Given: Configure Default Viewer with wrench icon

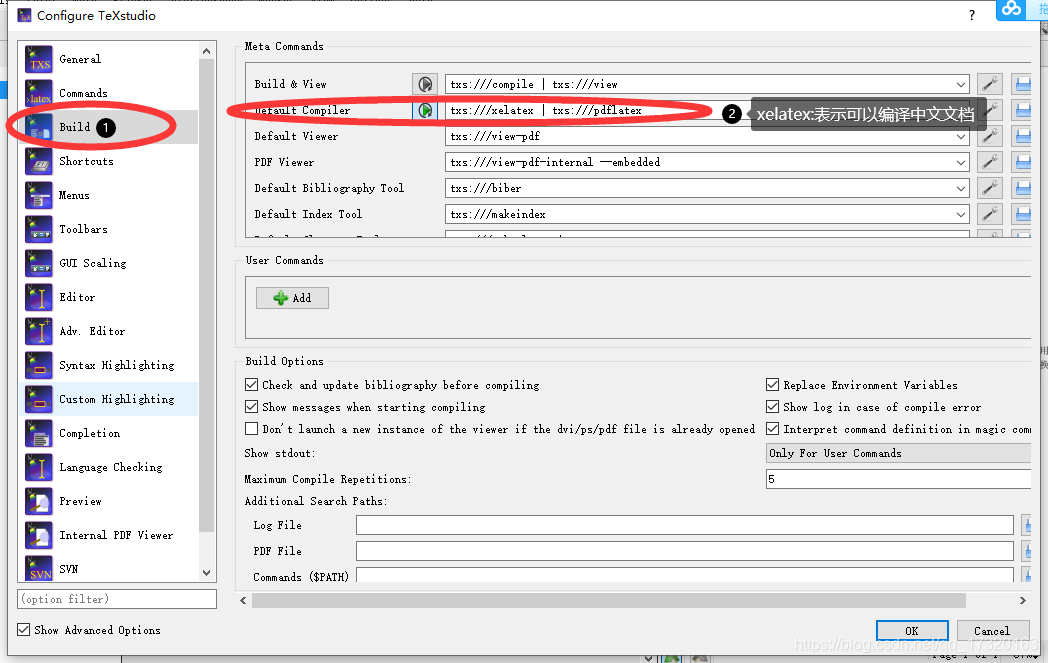Looking at the screenshot, I should point(989,136).
